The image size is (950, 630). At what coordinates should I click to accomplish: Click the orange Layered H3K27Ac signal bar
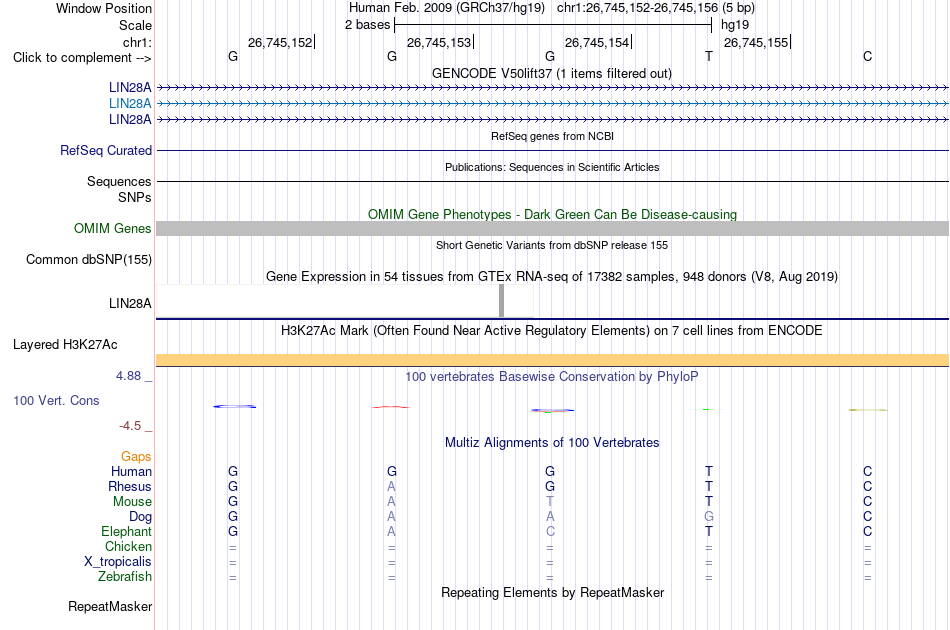(x=552, y=360)
